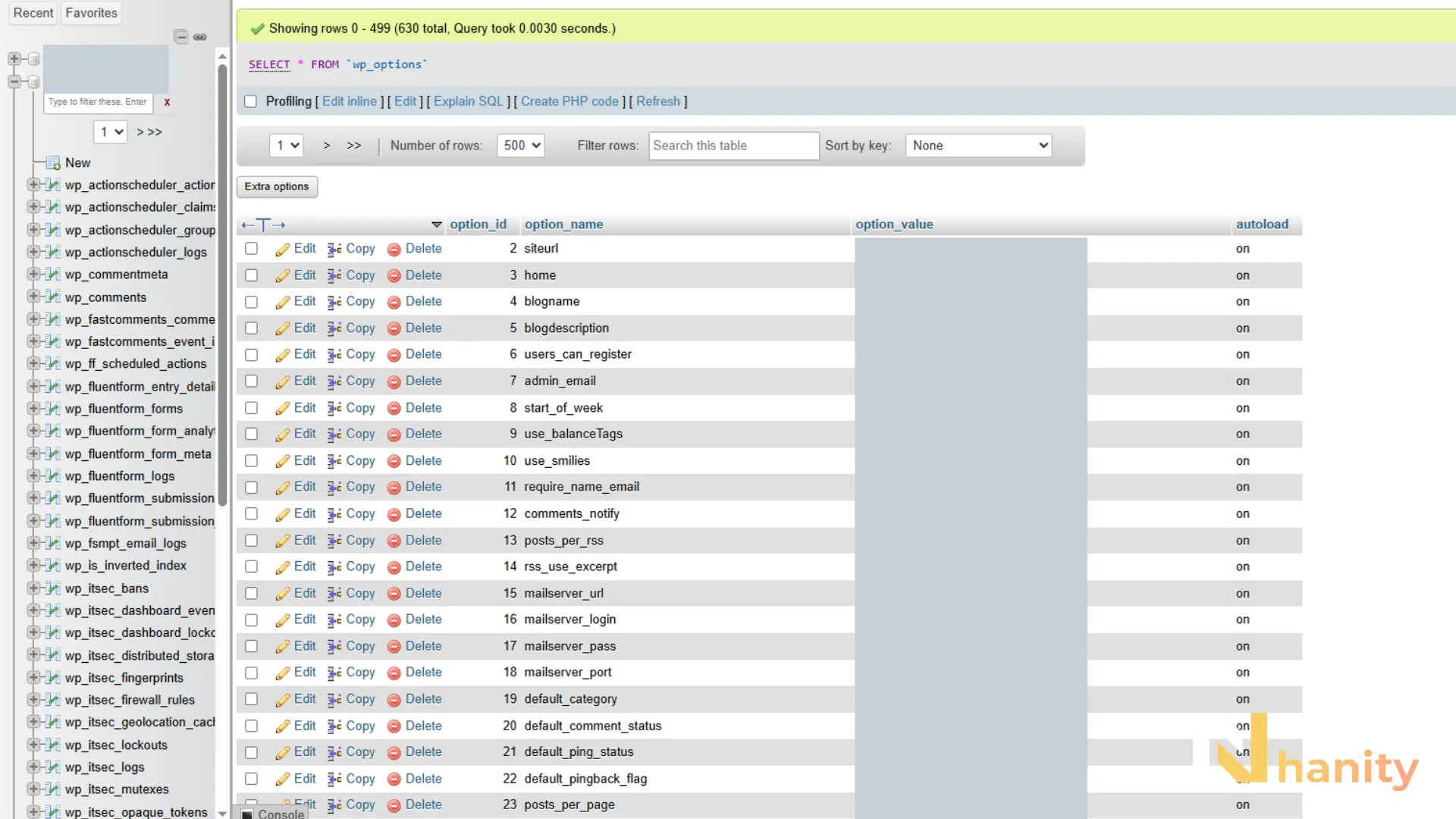Open the Number of rows 500 dropdown
The height and width of the screenshot is (819, 1456).
(x=521, y=146)
